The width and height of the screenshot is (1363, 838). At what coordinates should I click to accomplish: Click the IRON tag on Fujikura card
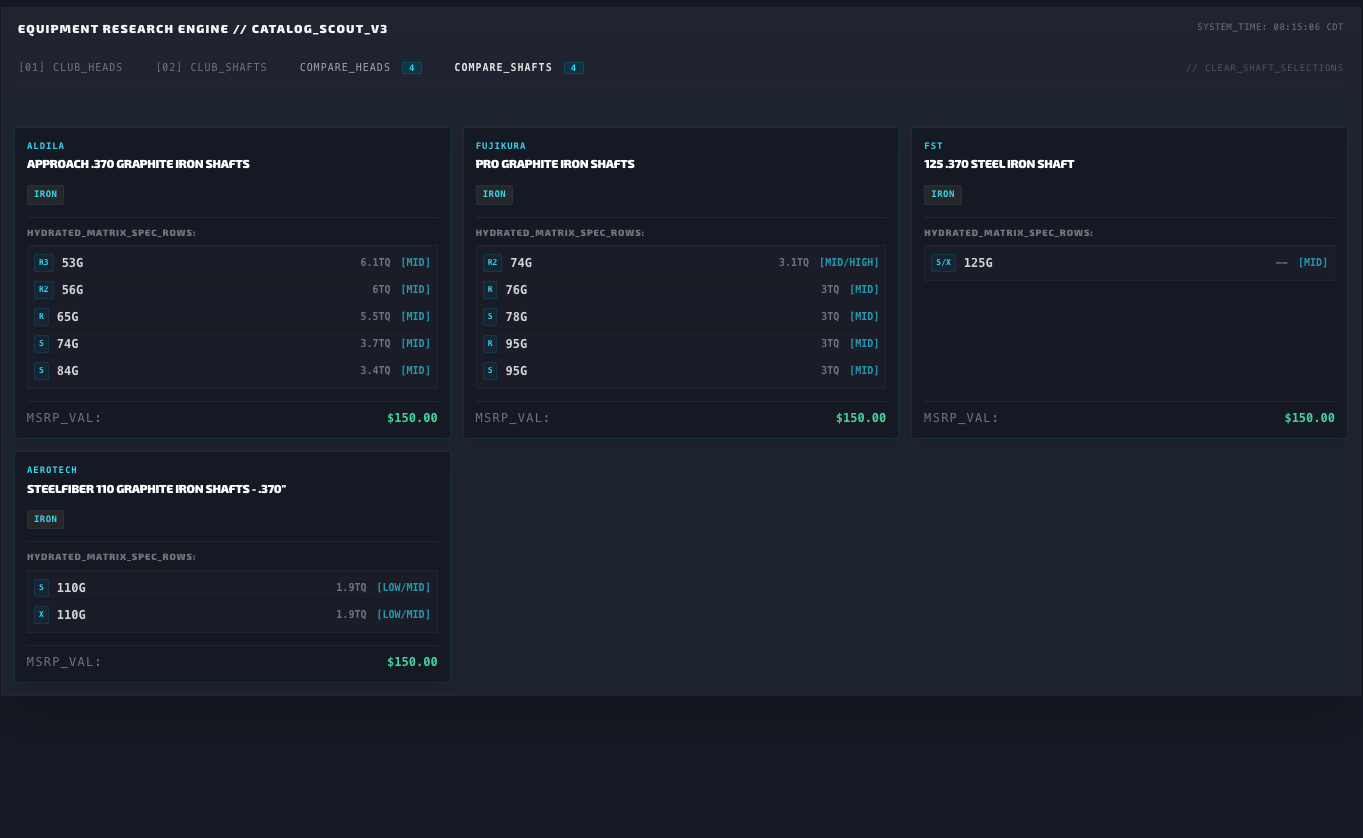[494, 194]
